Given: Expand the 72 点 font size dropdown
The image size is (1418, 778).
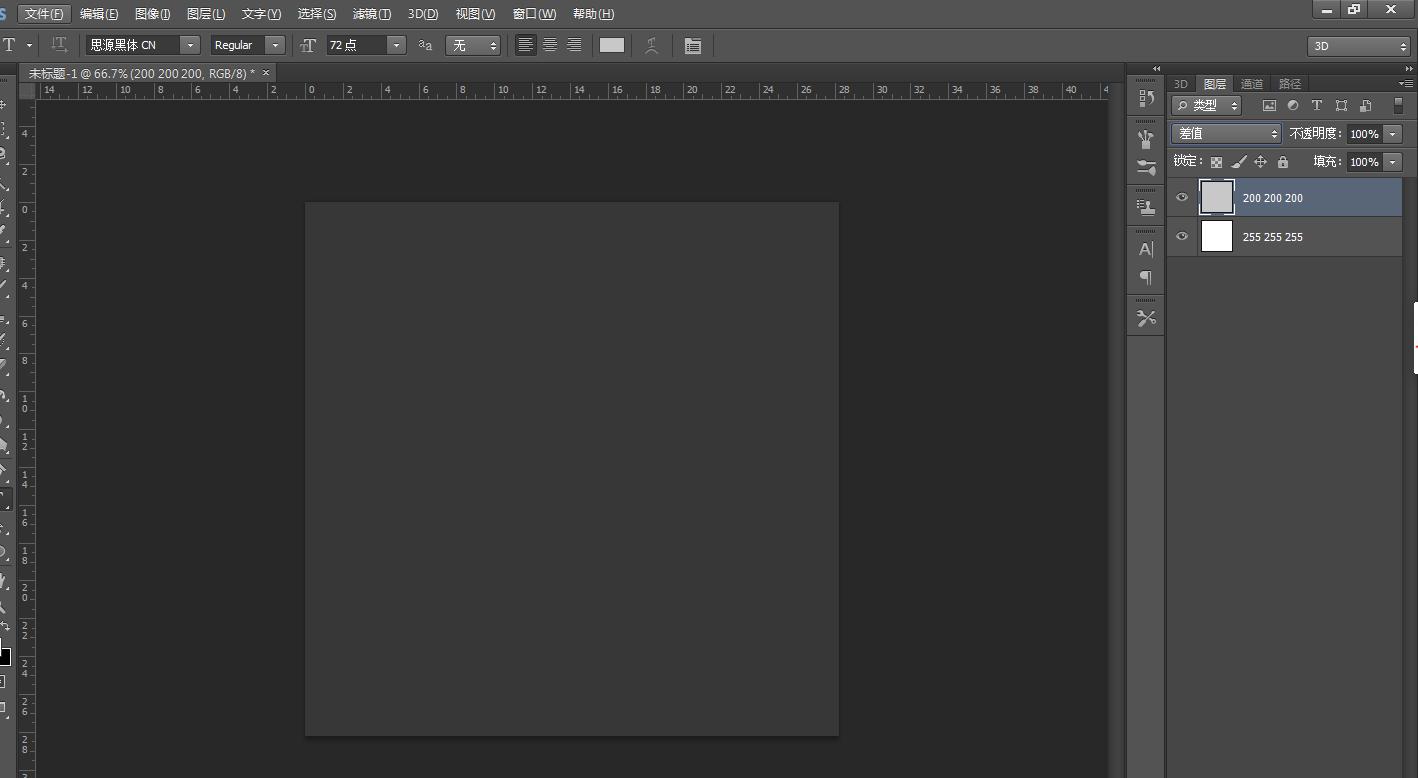Looking at the screenshot, I should [x=396, y=45].
